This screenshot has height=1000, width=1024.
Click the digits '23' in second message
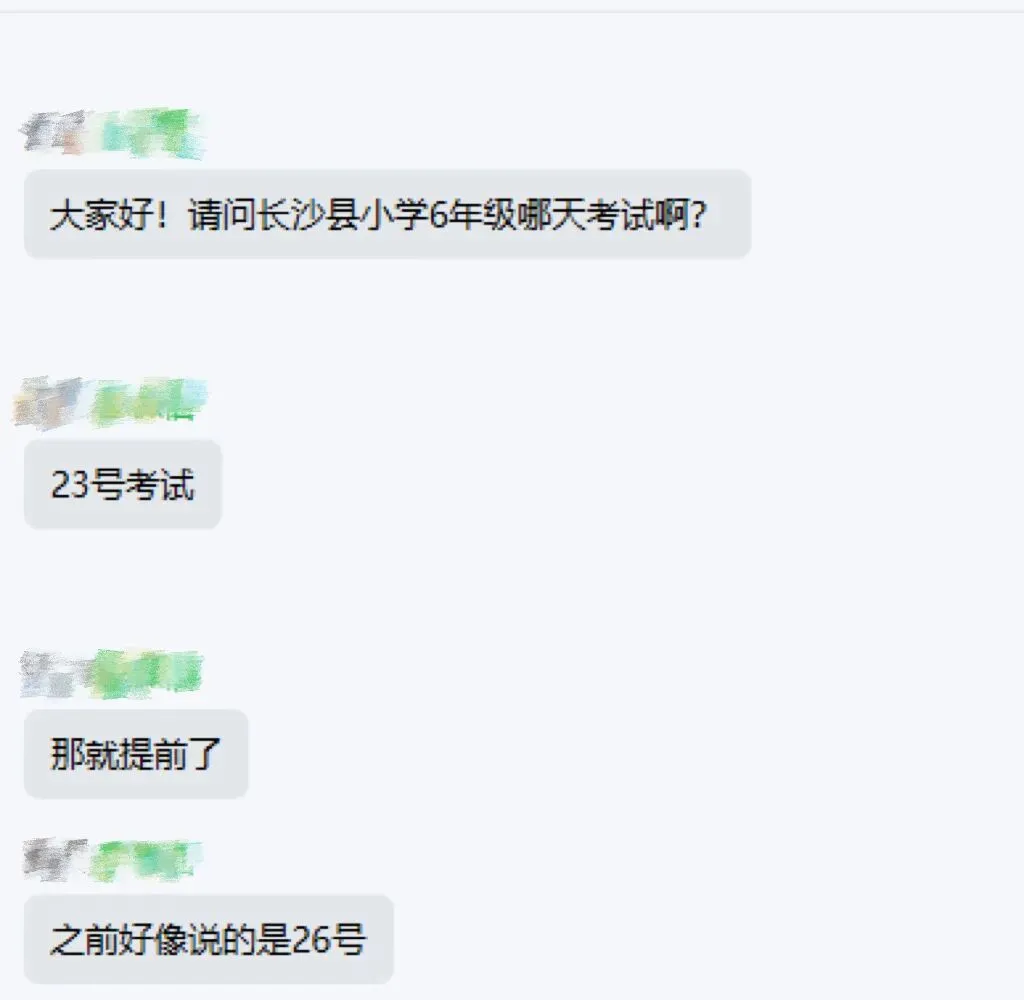[x=69, y=485]
